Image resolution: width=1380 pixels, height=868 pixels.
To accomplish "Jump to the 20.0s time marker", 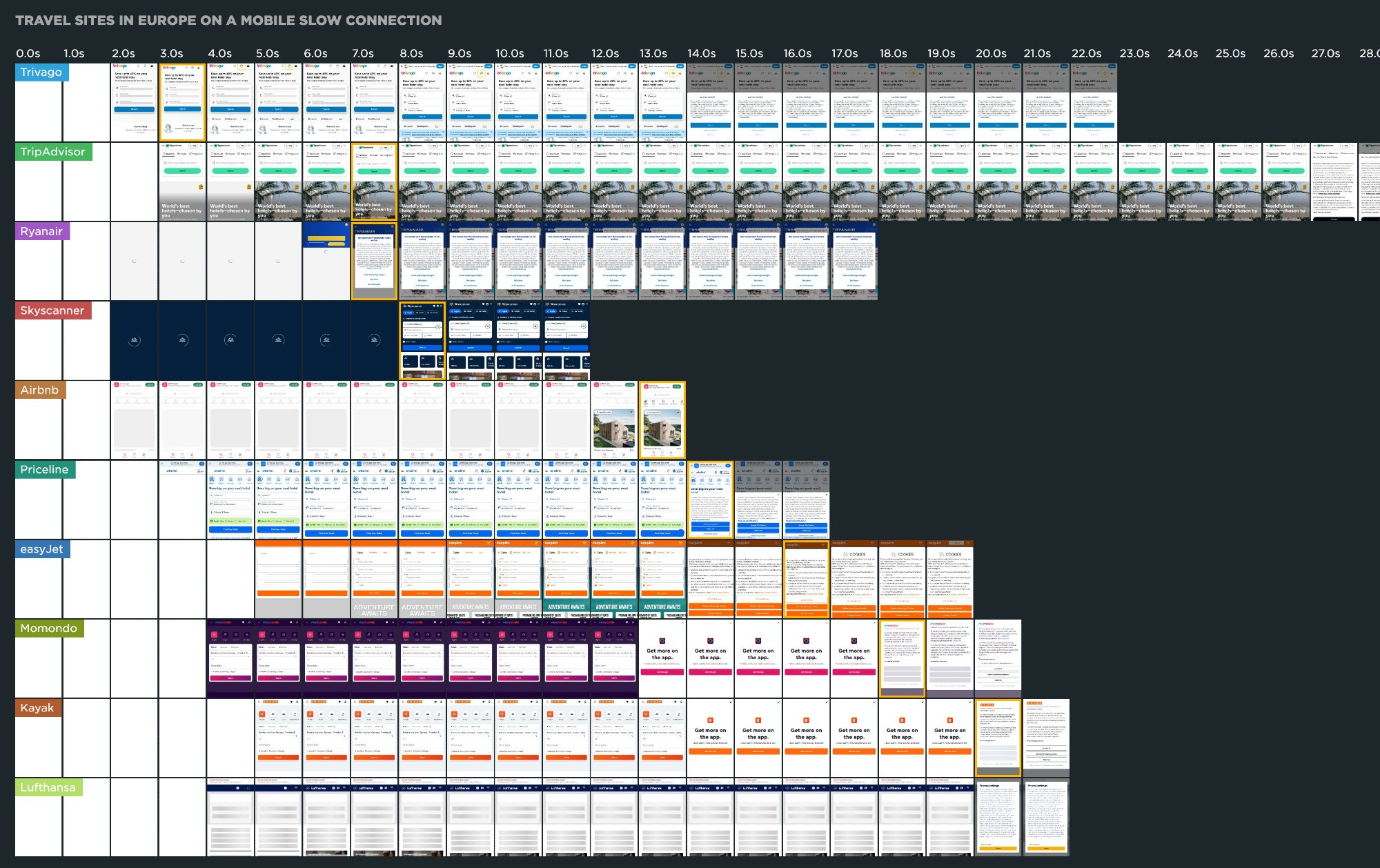I will tap(991, 53).
